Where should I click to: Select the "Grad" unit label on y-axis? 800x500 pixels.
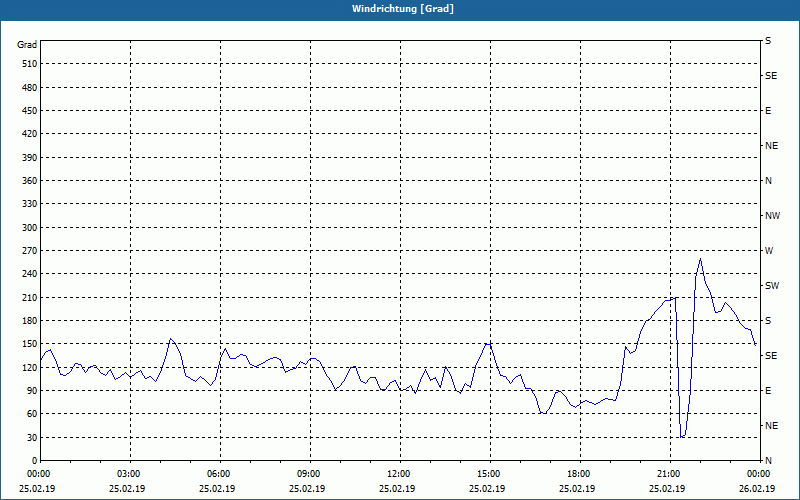tap(27, 45)
